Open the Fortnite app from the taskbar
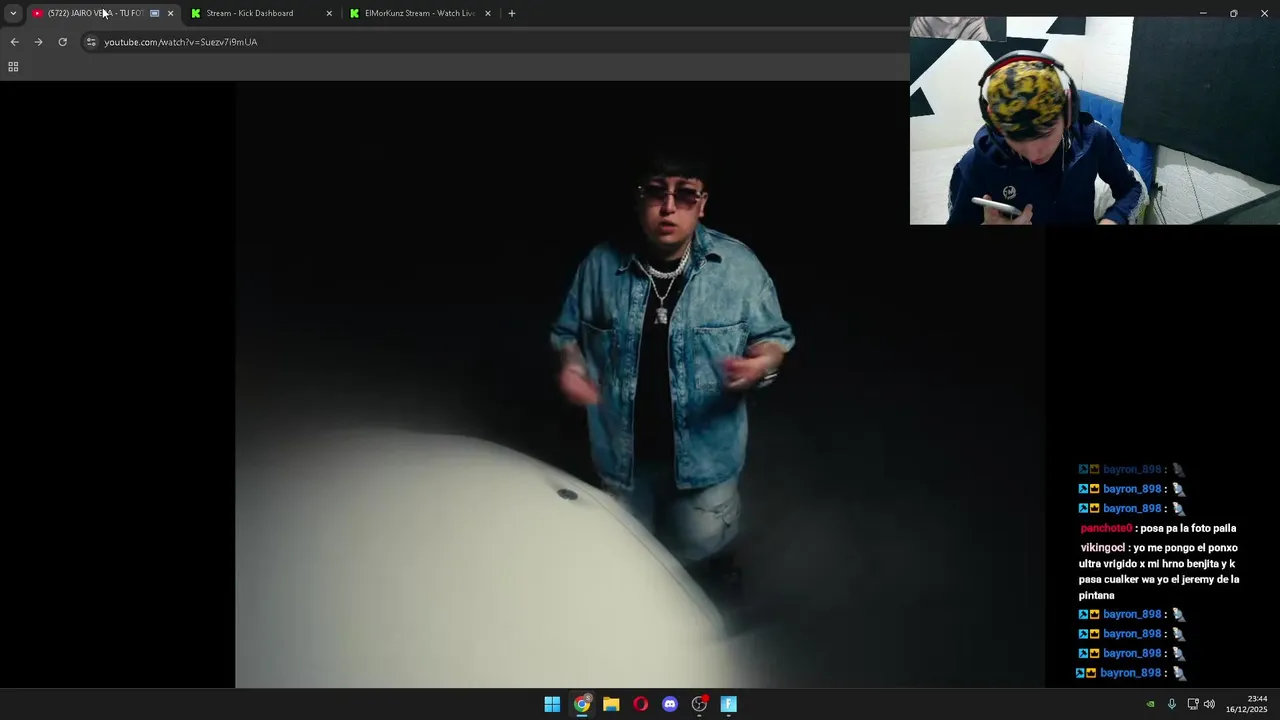Image resolution: width=1280 pixels, height=720 pixels. (x=729, y=704)
